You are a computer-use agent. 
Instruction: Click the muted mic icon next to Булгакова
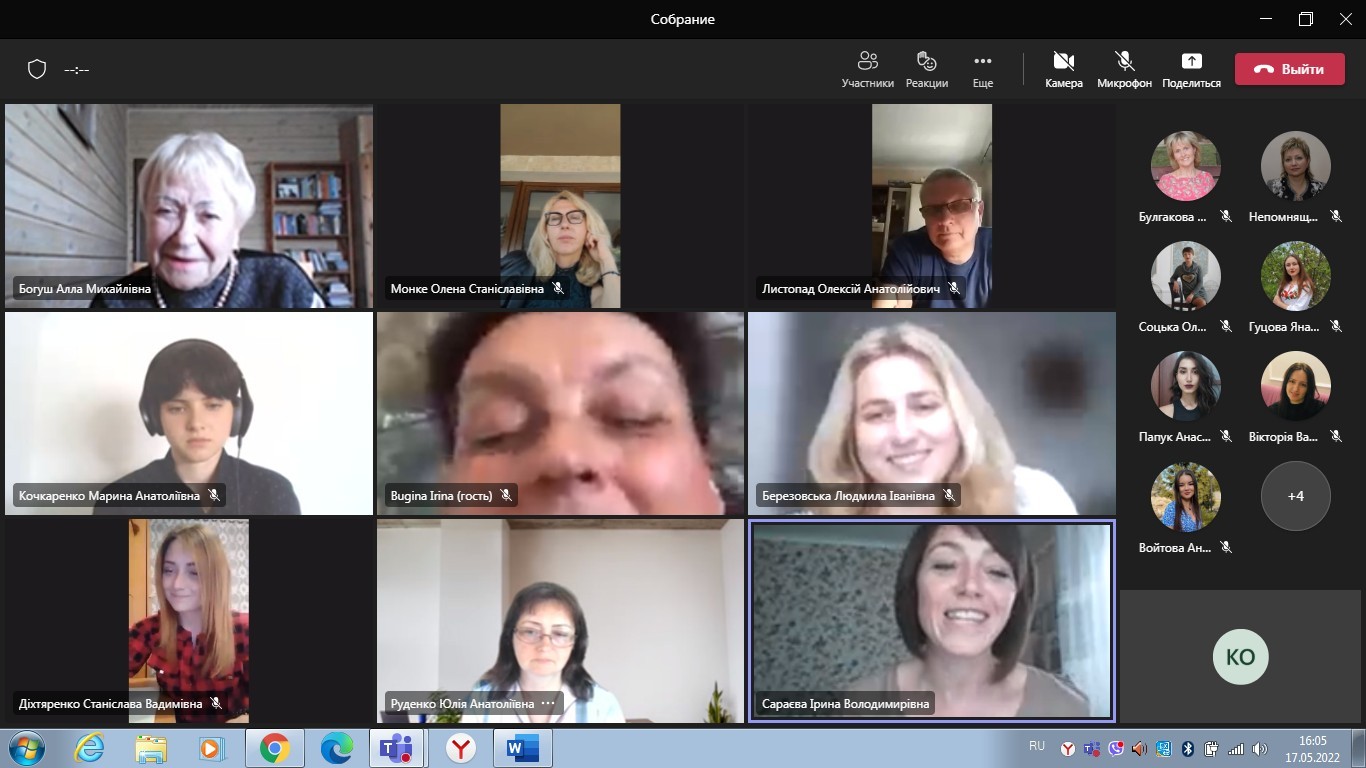coord(1226,216)
